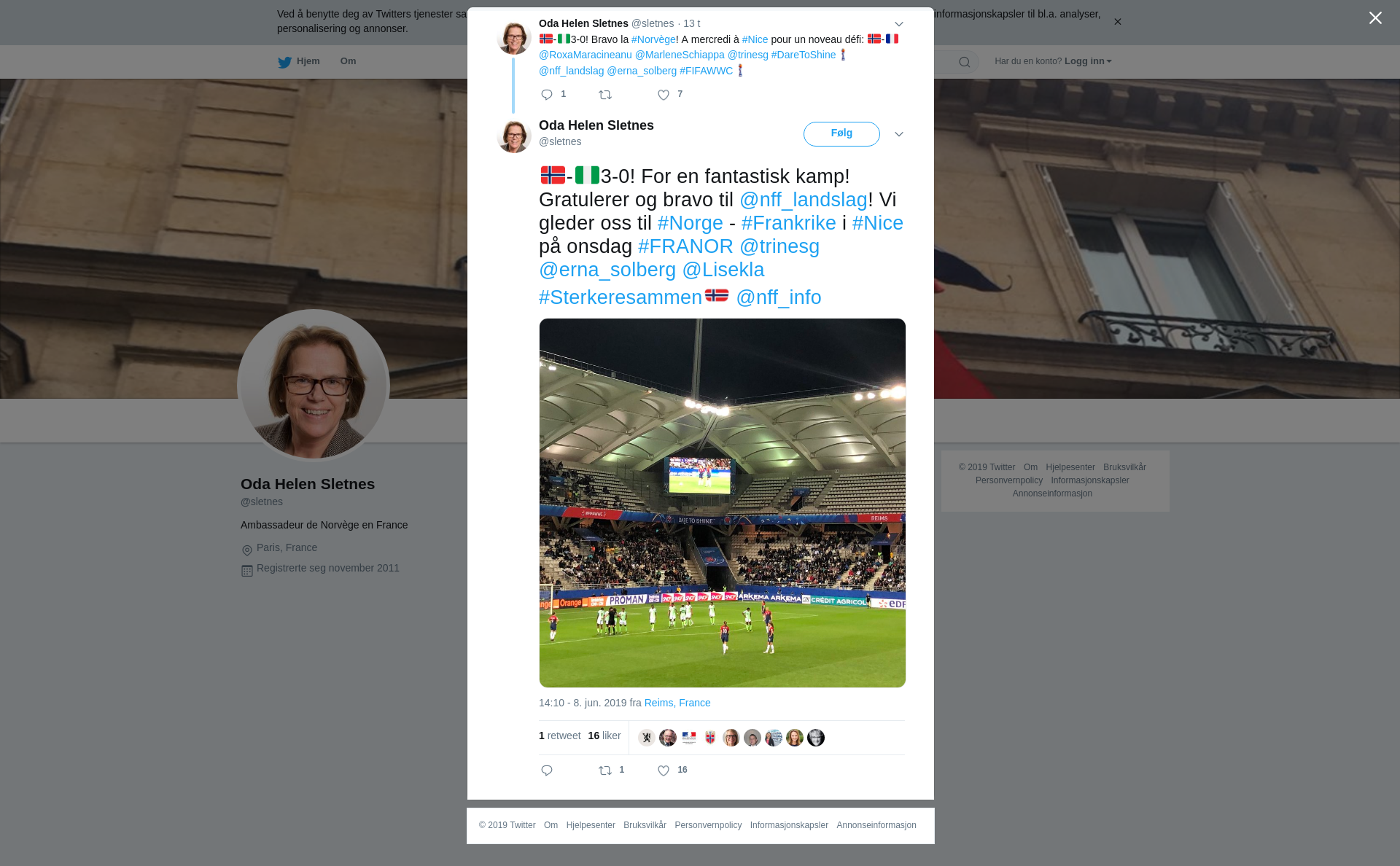Dismiss the cookie notice banner
Viewport: 1400px width, 866px height.
tap(1117, 22)
